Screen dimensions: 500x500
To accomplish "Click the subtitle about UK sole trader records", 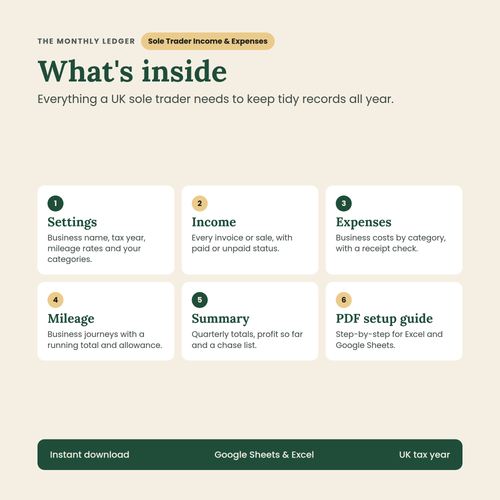I will pyautogui.click(x=216, y=99).
